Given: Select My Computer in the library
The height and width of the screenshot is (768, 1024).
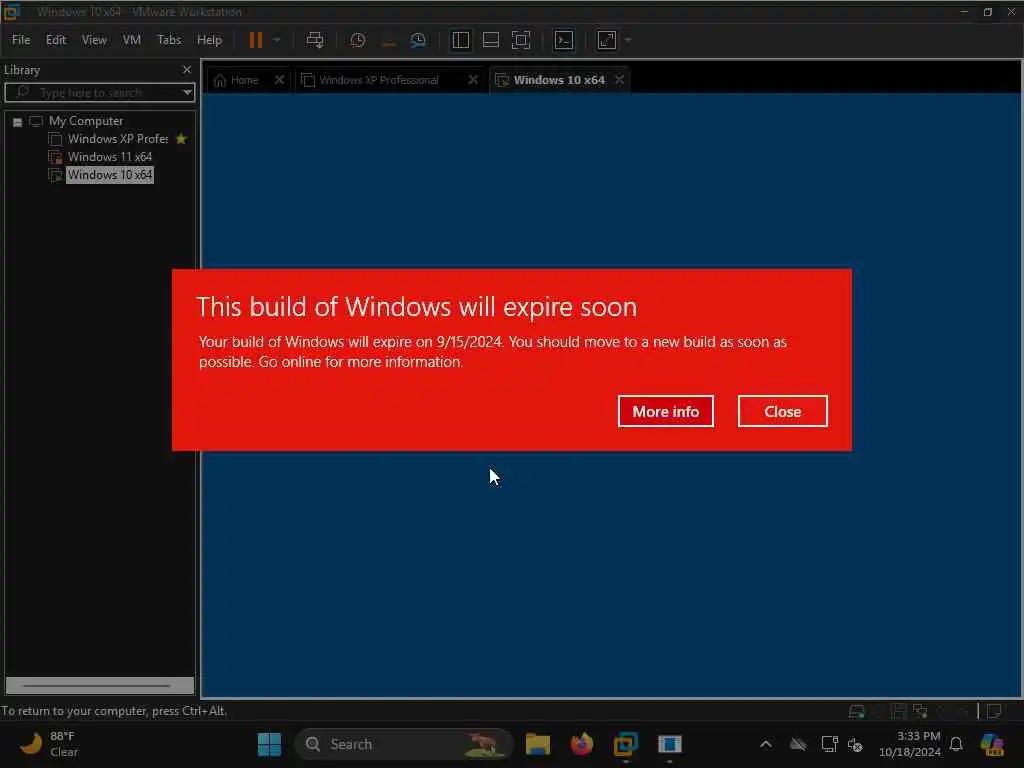Looking at the screenshot, I should pyautogui.click(x=86, y=121).
